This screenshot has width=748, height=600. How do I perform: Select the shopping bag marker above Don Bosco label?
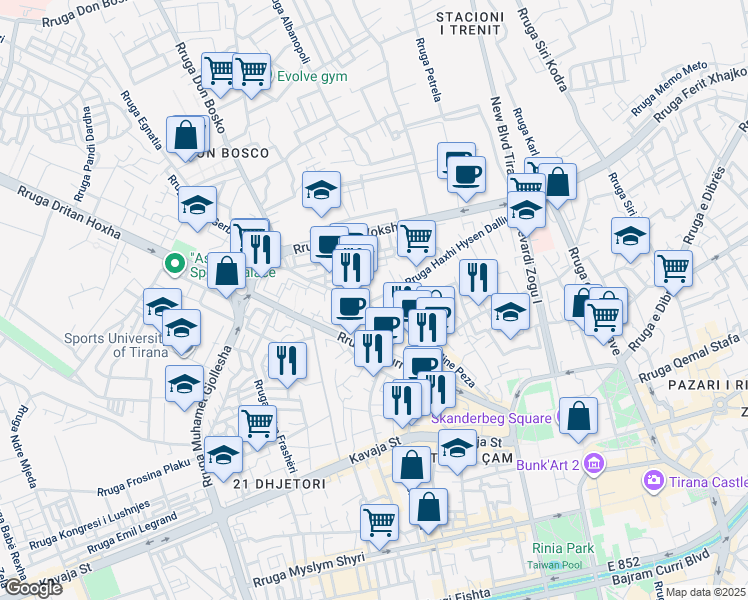pyautogui.click(x=186, y=135)
